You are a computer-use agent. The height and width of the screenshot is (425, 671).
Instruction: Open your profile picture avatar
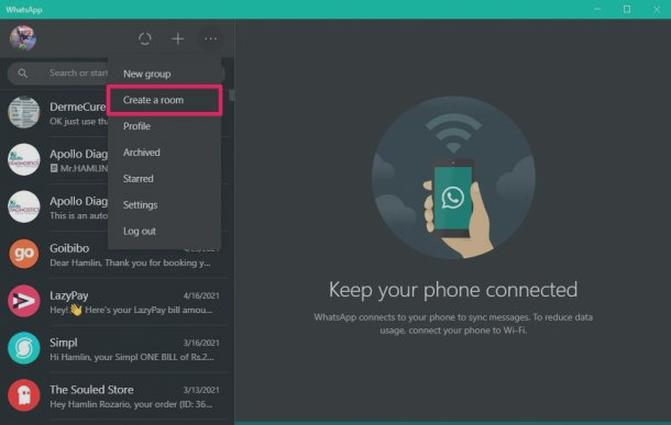click(x=23, y=38)
